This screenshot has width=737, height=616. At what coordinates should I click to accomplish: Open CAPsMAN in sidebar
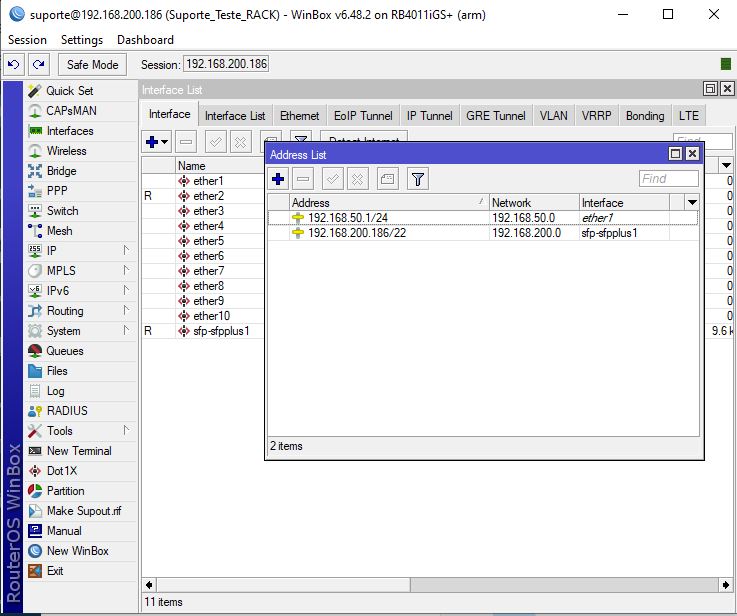(x=71, y=111)
